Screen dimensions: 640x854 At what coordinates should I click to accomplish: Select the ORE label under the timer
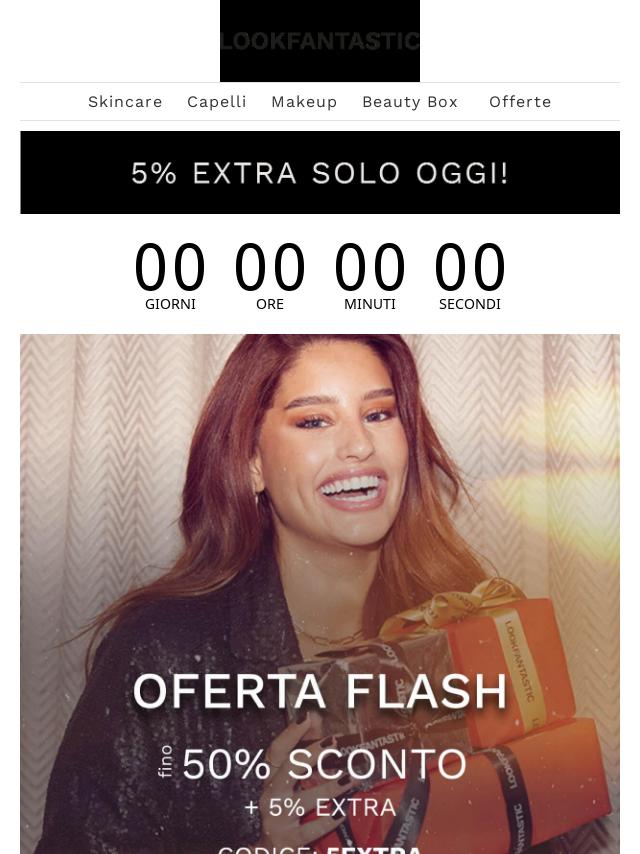point(270,304)
